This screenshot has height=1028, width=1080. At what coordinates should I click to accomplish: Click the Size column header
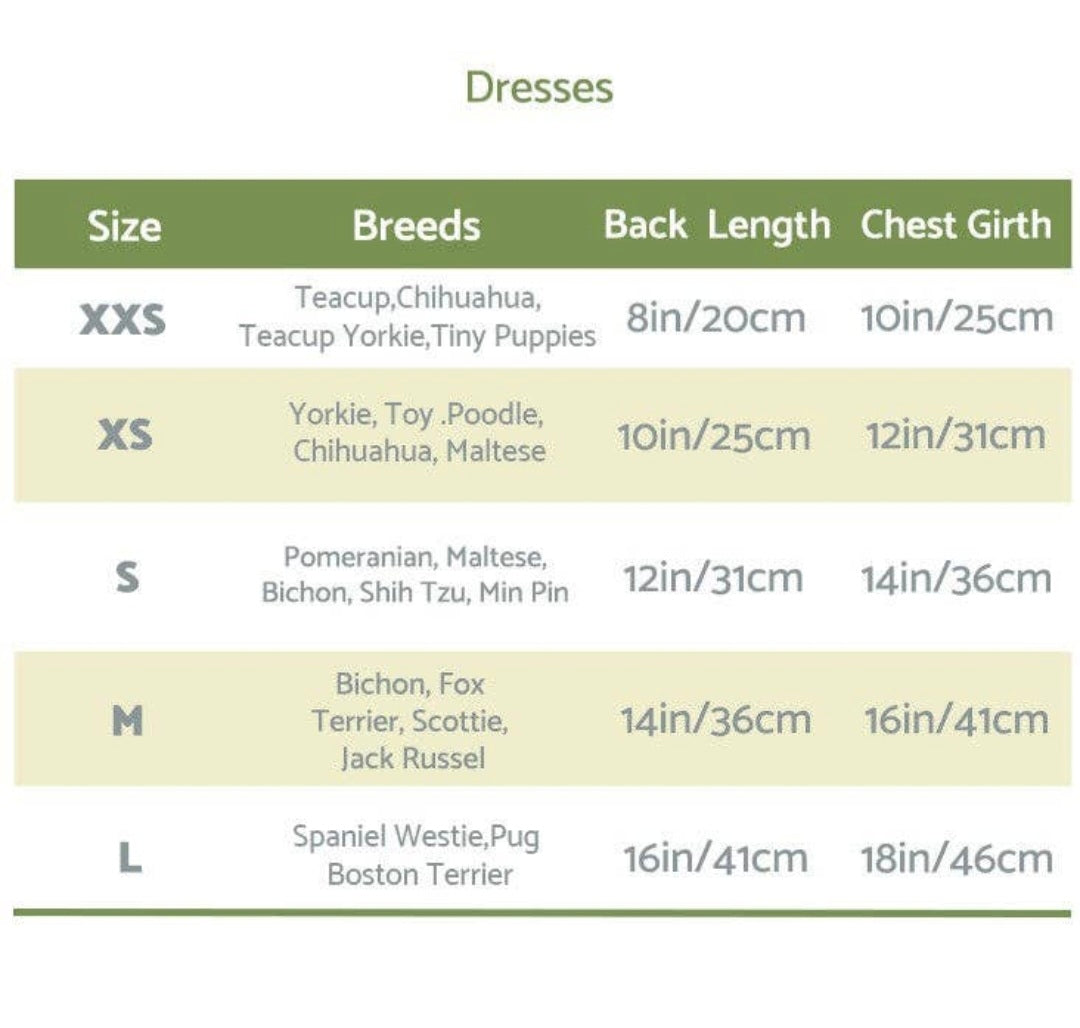(124, 226)
